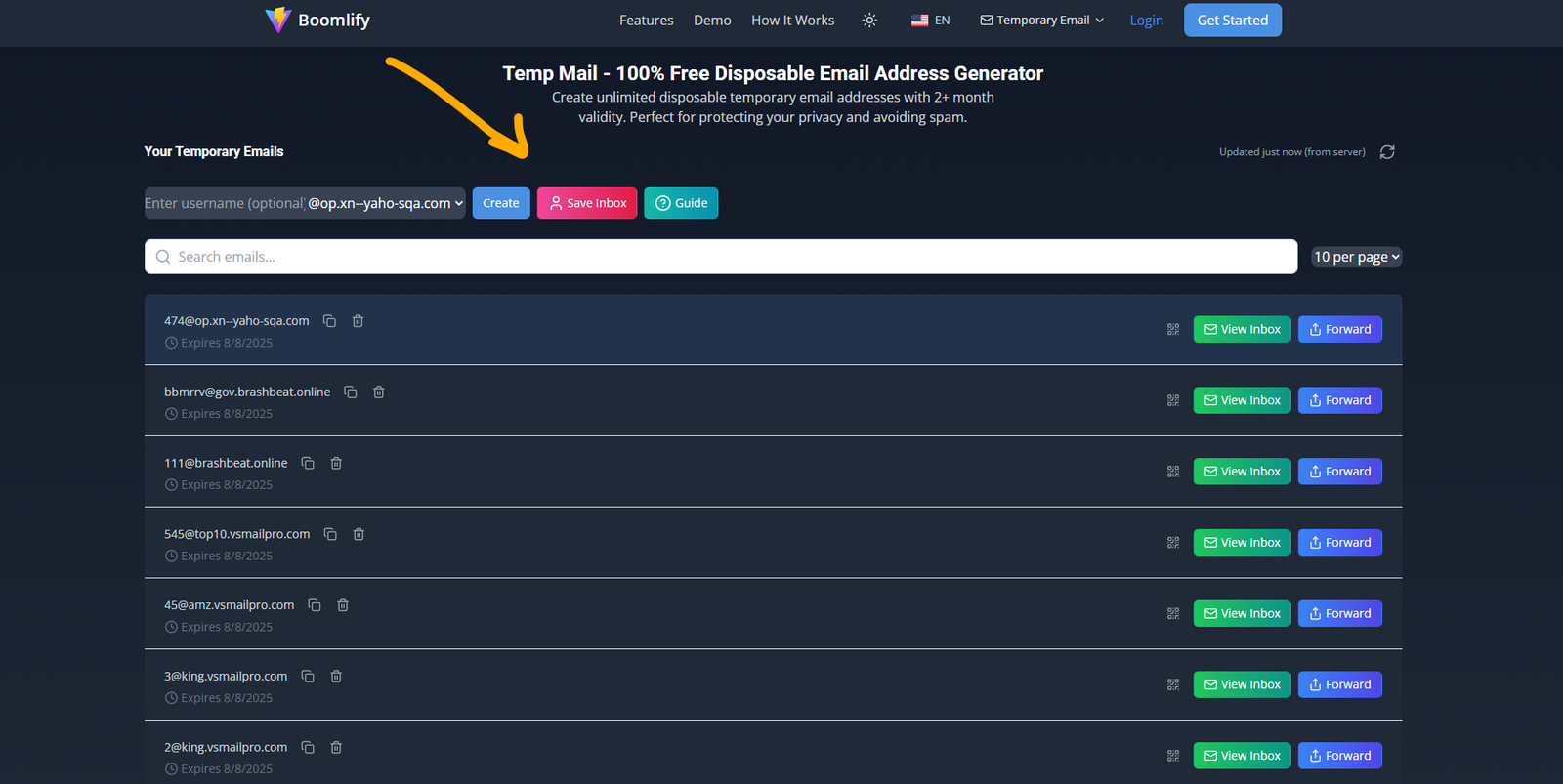1563x784 pixels.
Task: Show QR code for 3@king.vsmailpro.com
Action: (x=1173, y=685)
